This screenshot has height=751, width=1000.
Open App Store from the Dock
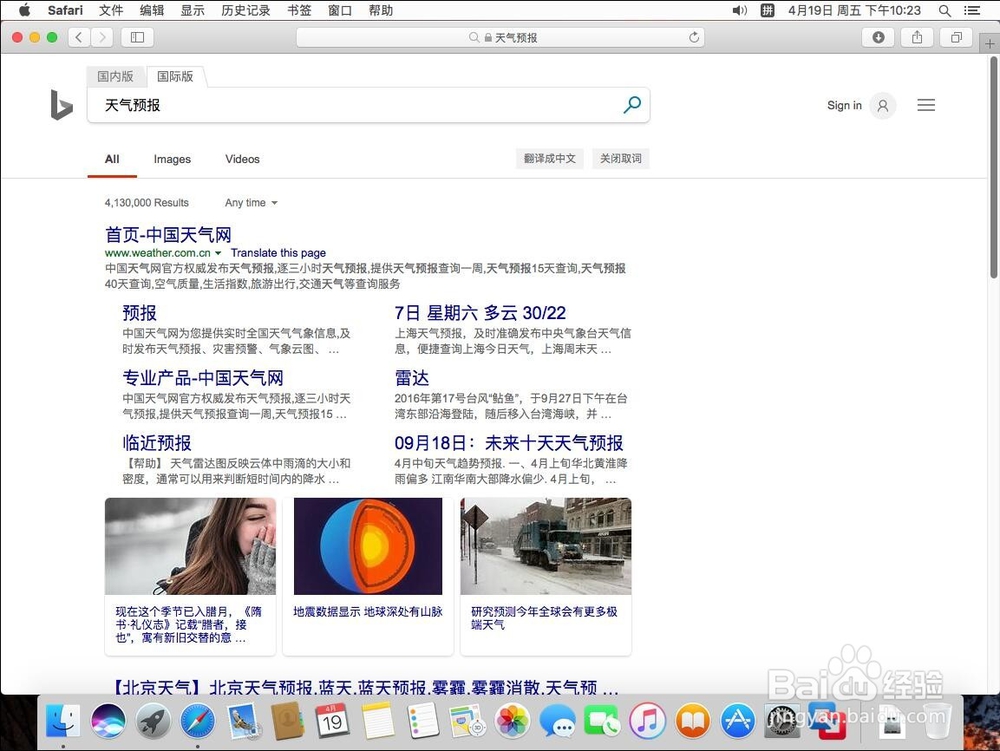(738, 721)
